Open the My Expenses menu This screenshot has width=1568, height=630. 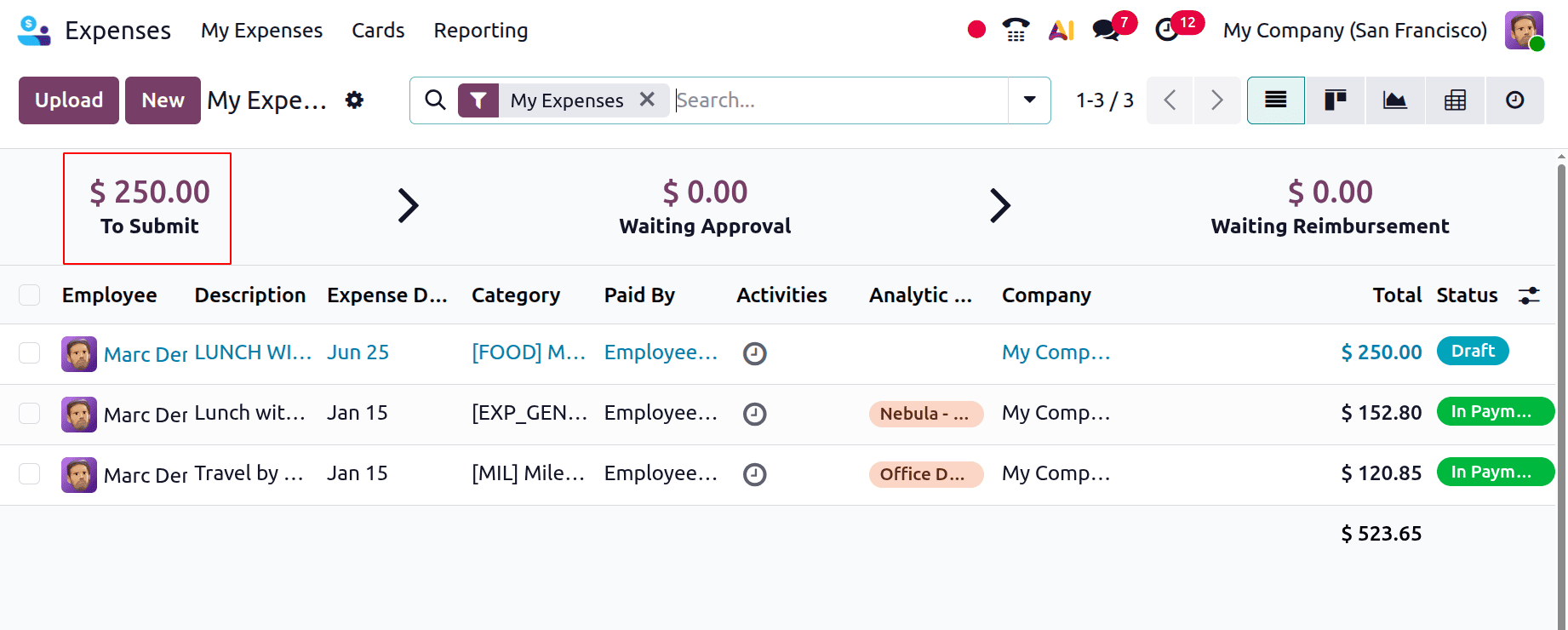[261, 31]
